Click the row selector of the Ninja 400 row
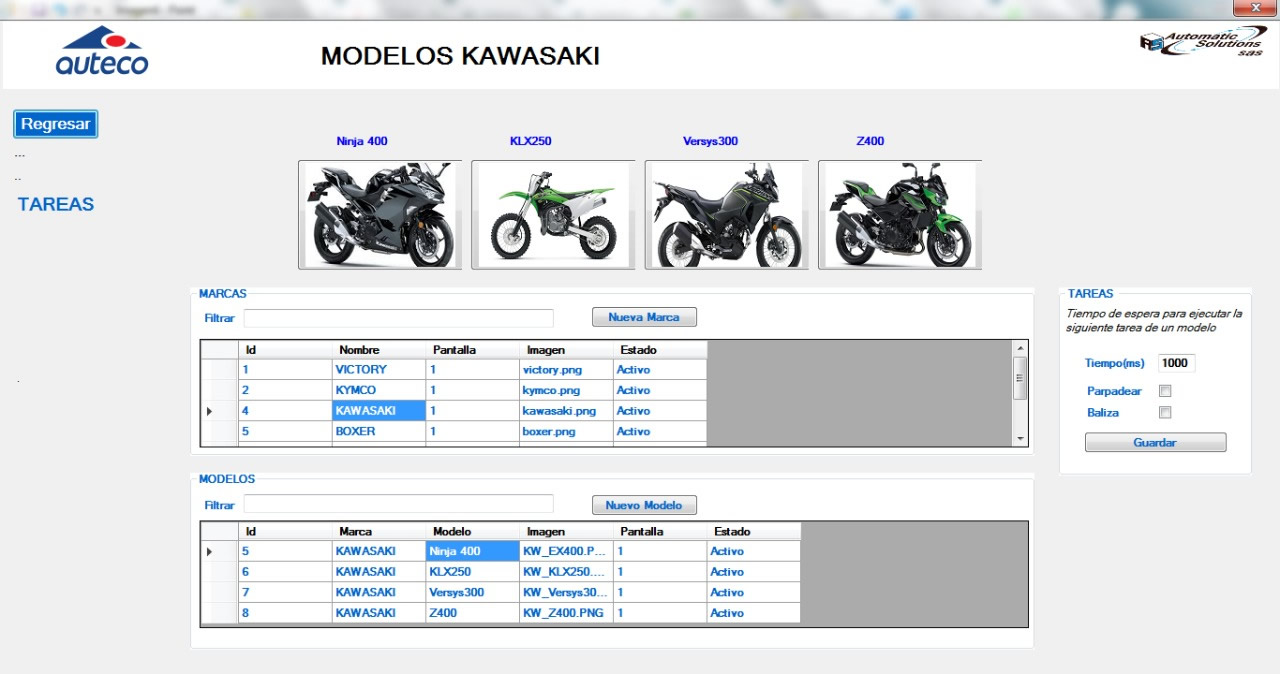This screenshot has width=1280, height=674. click(219, 551)
